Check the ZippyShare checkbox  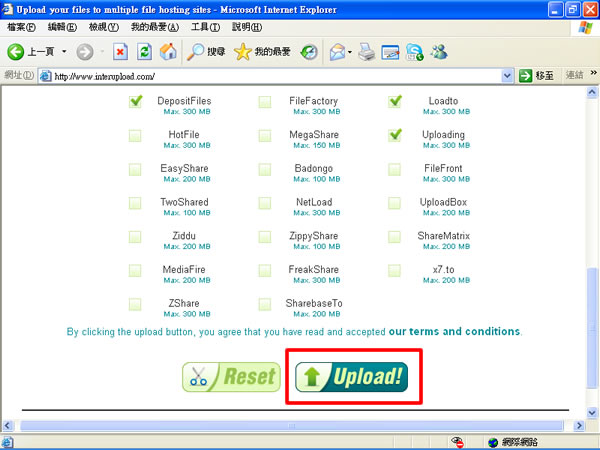[x=265, y=236]
